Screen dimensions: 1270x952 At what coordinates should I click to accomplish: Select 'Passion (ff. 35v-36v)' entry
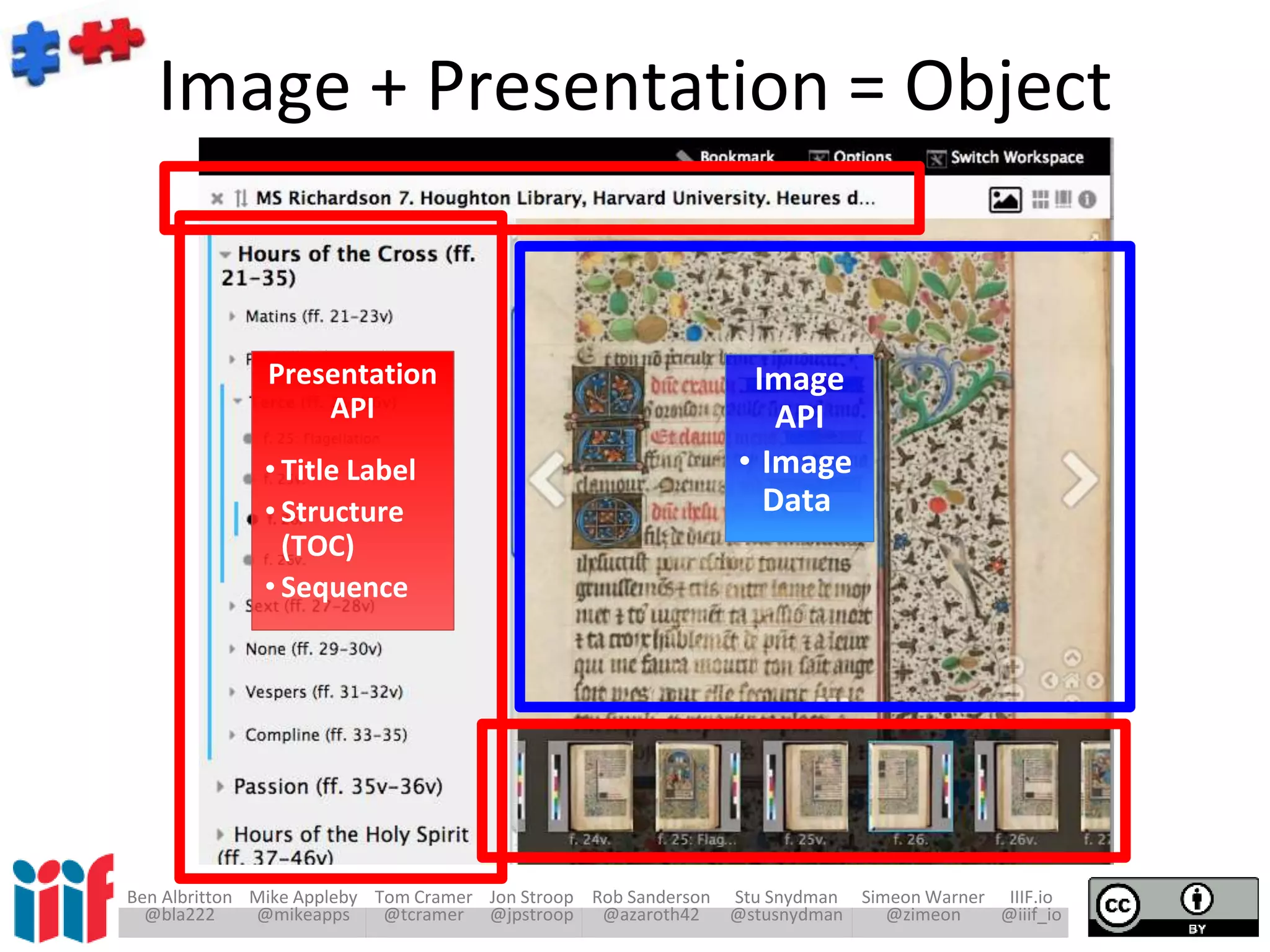338,787
